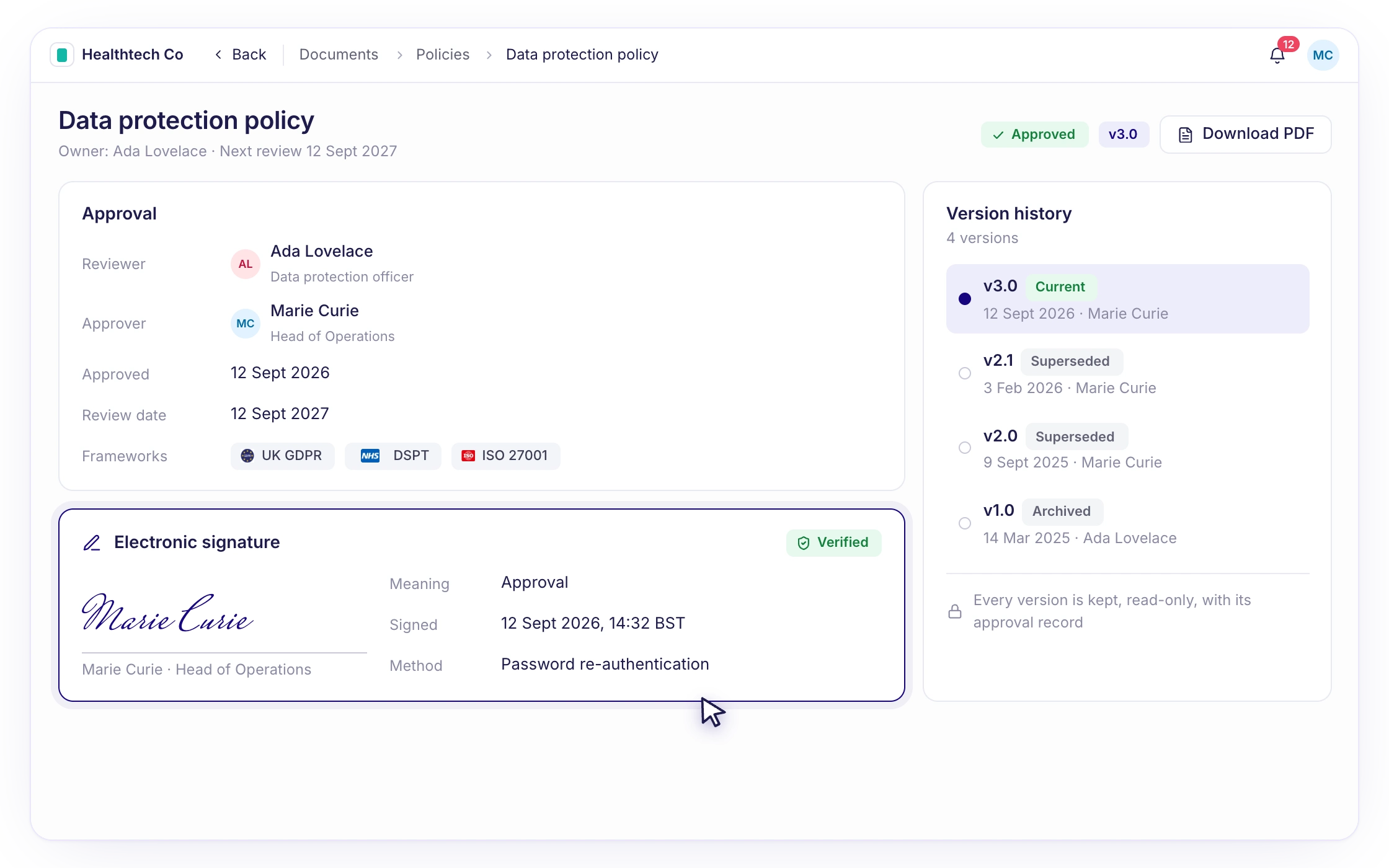Click 'Password re-authentication' method value
The height and width of the screenshot is (868, 1389).
(x=605, y=664)
